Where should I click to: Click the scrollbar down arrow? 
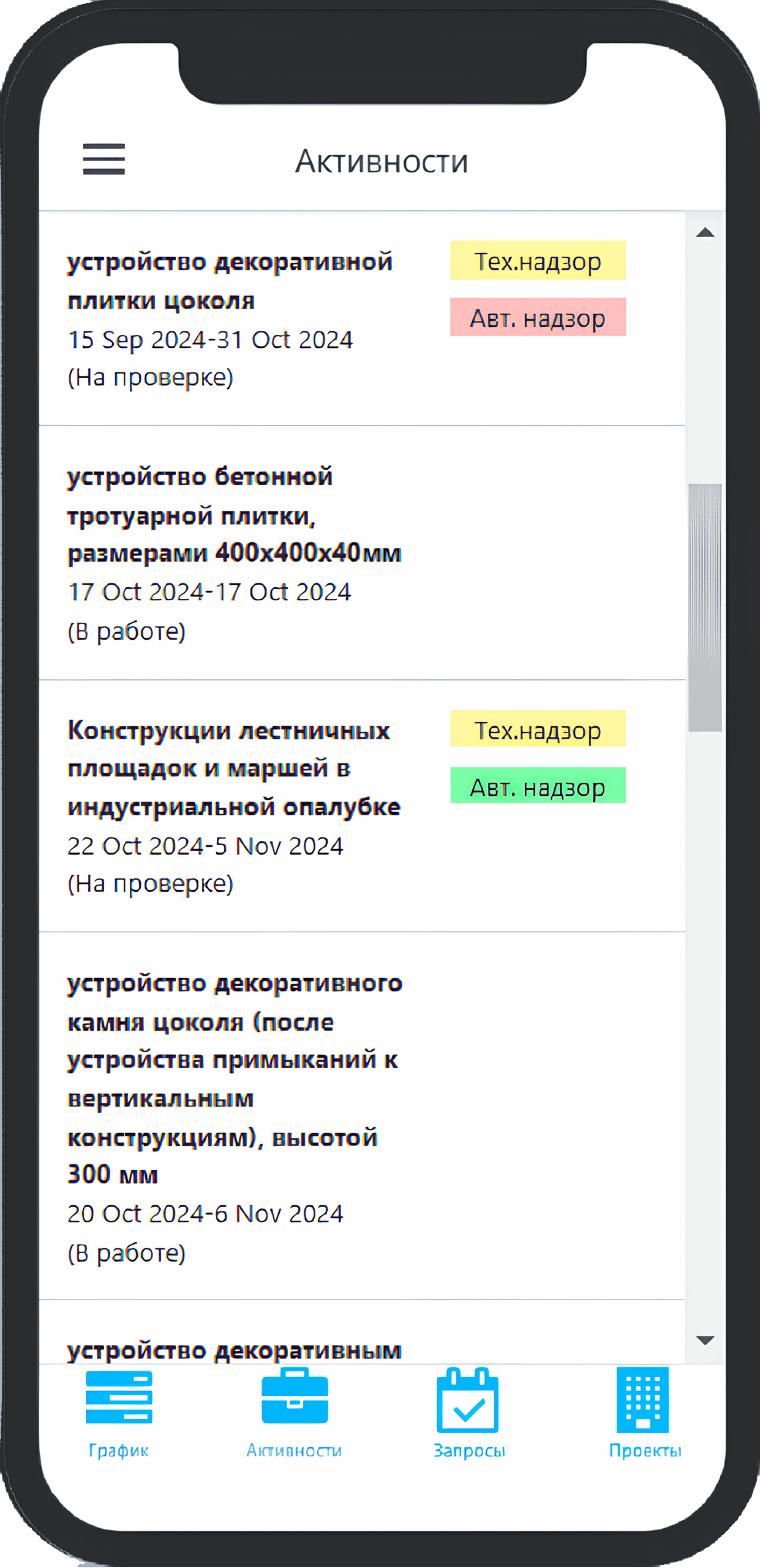[x=705, y=1341]
